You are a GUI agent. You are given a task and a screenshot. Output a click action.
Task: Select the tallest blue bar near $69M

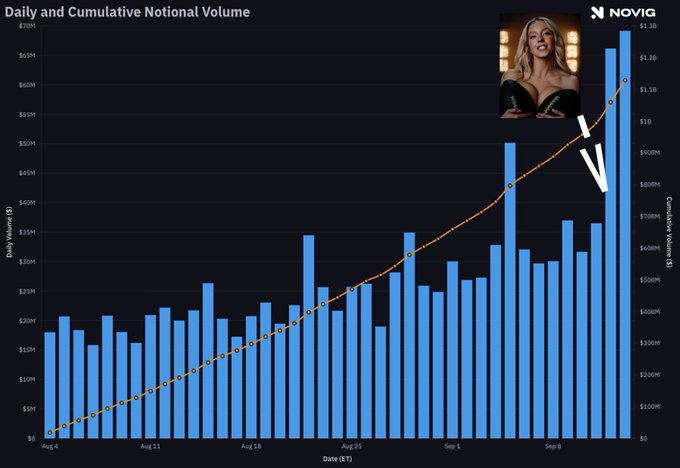625,234
